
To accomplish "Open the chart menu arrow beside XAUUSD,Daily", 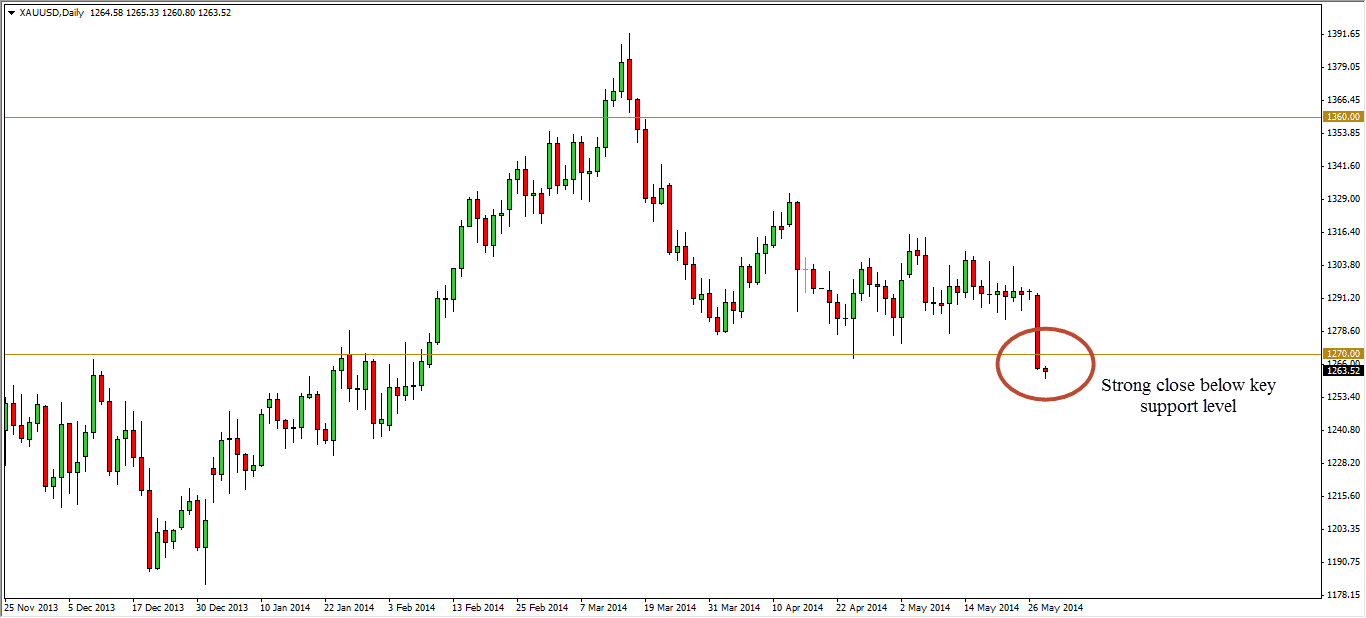I will [x=11, y=13].
